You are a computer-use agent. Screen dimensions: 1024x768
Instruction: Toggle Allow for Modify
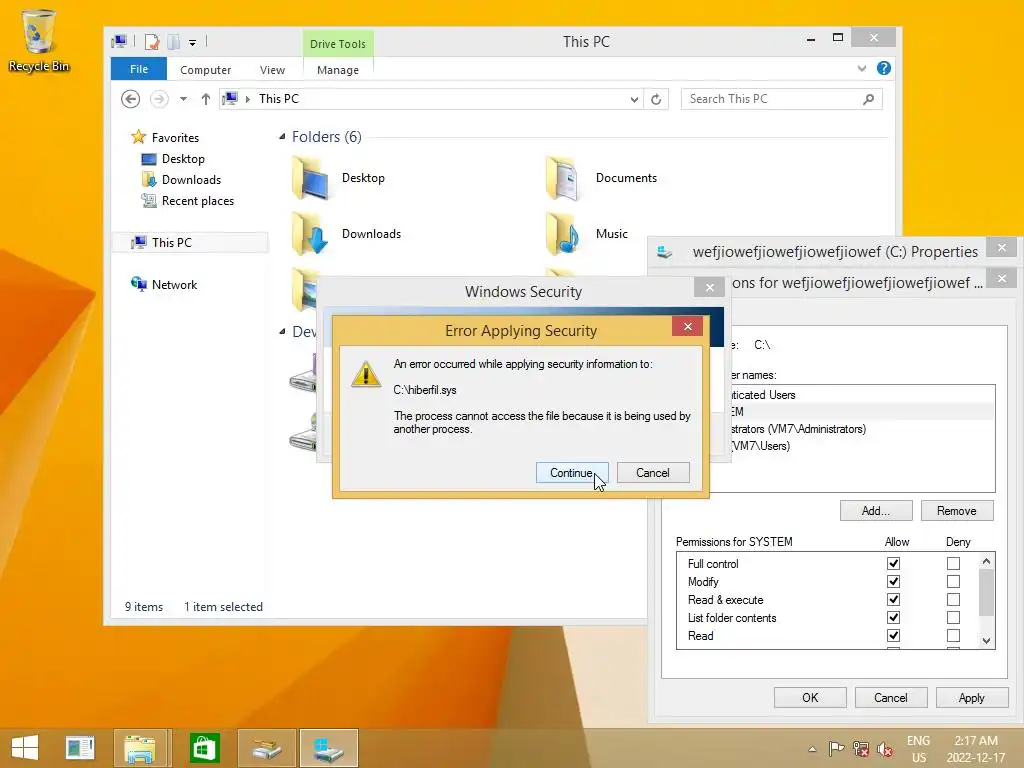coord(893,581)
